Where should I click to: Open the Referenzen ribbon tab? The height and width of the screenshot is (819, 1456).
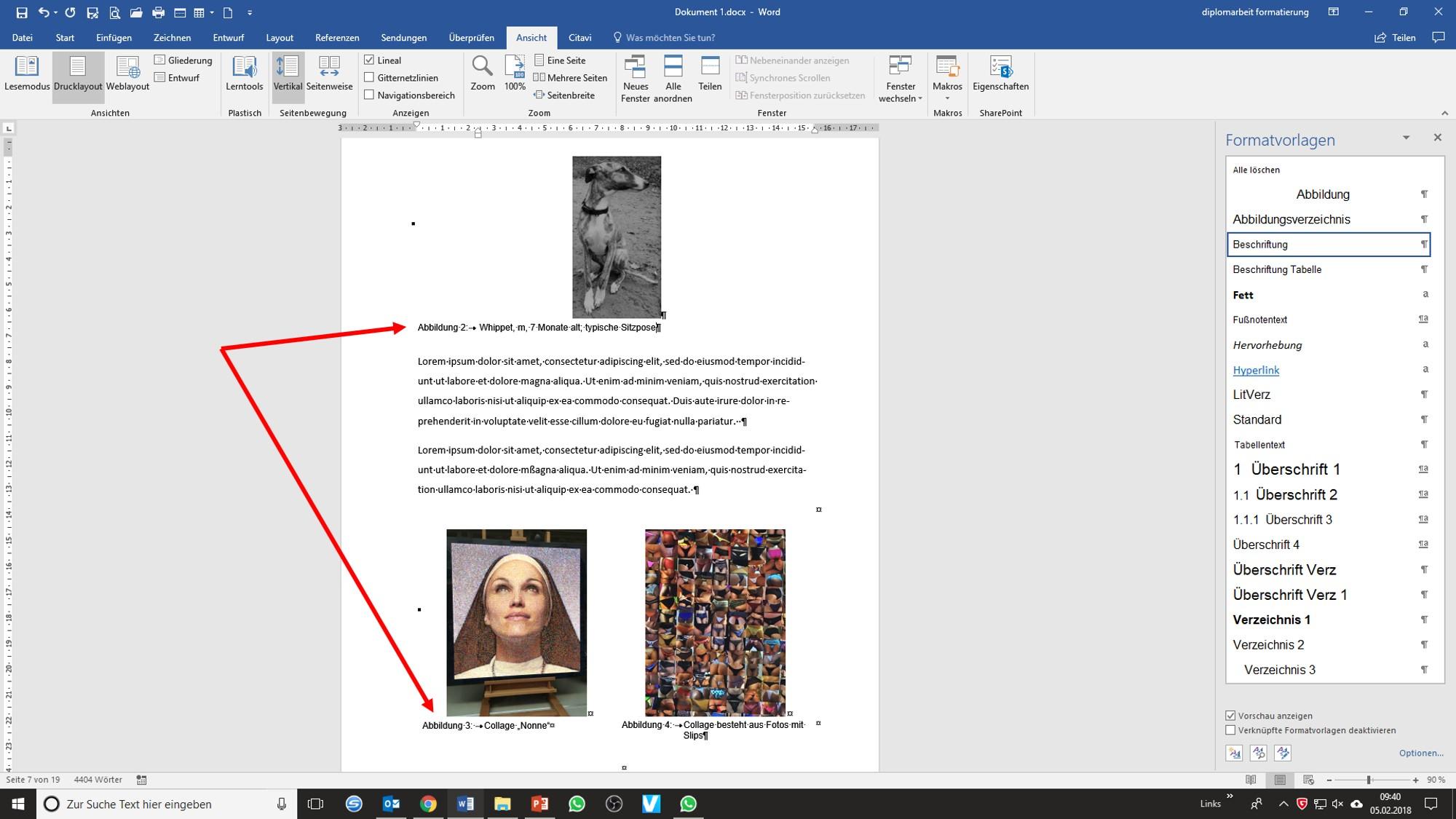point(337,38)
